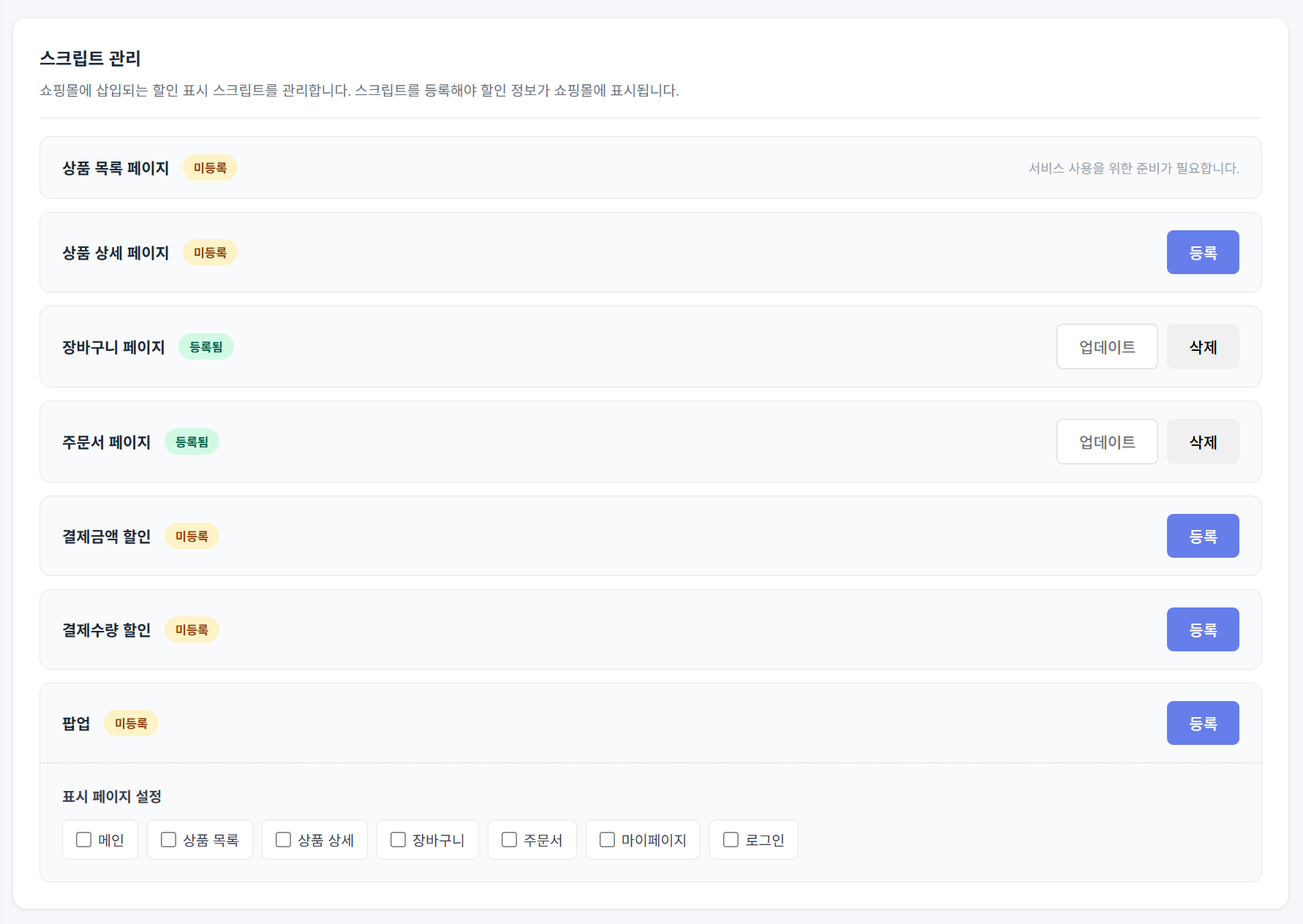Viewport: 1303px width, 924px height.
Task: Tick the 장바구니 checkbox
Action: click(399, 840)
